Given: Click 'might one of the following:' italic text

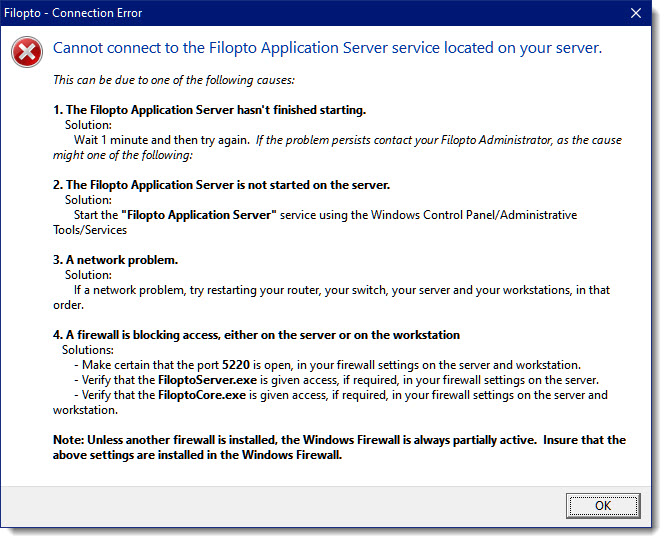Looking at the screenshot, I should pyautogui.click(x=123, y=155).
